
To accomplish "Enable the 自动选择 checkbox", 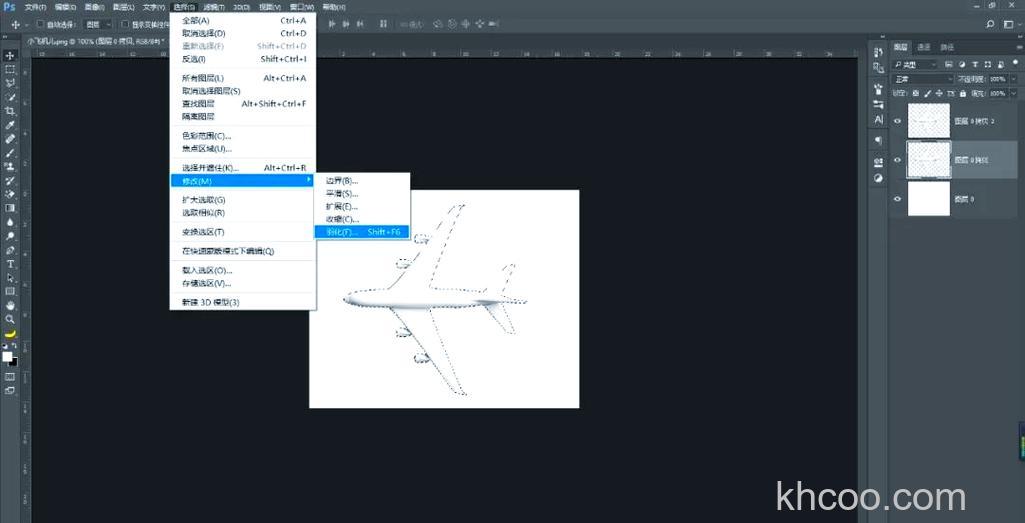I will point(40,23).
